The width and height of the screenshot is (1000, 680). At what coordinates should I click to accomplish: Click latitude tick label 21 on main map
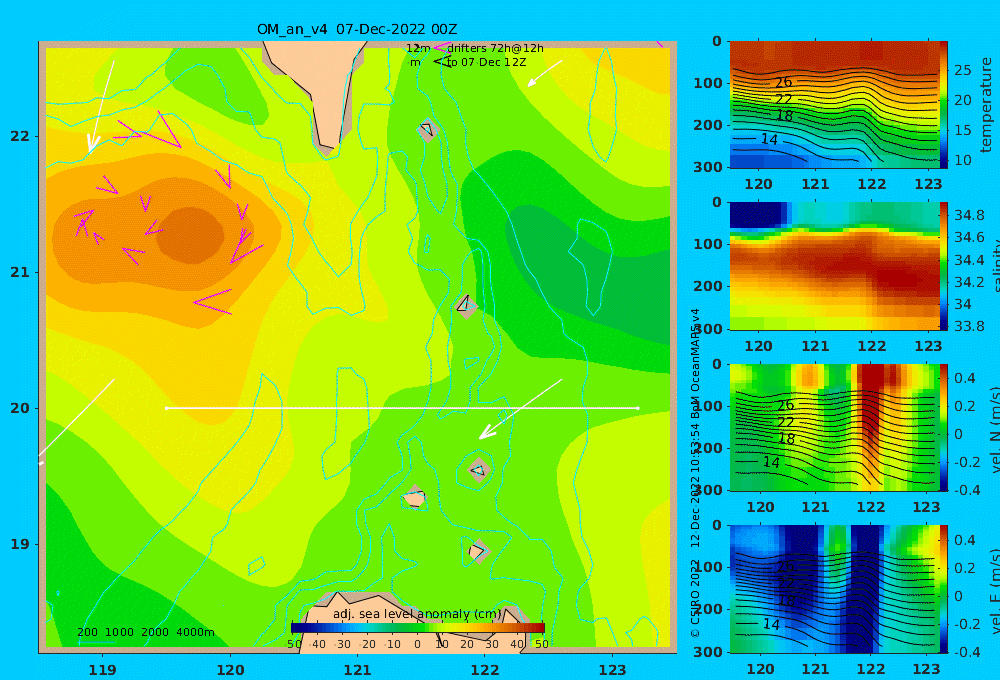point(20,272)
